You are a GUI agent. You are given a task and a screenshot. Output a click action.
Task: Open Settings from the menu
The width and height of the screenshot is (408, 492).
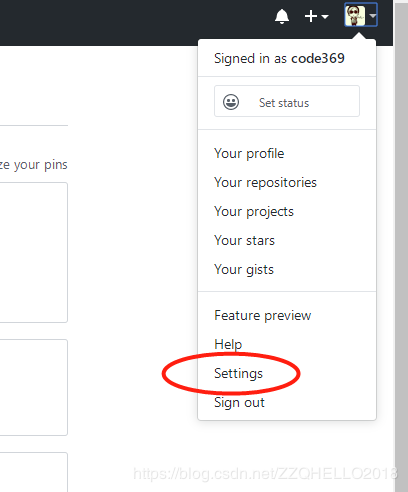[x=238, y=373]
